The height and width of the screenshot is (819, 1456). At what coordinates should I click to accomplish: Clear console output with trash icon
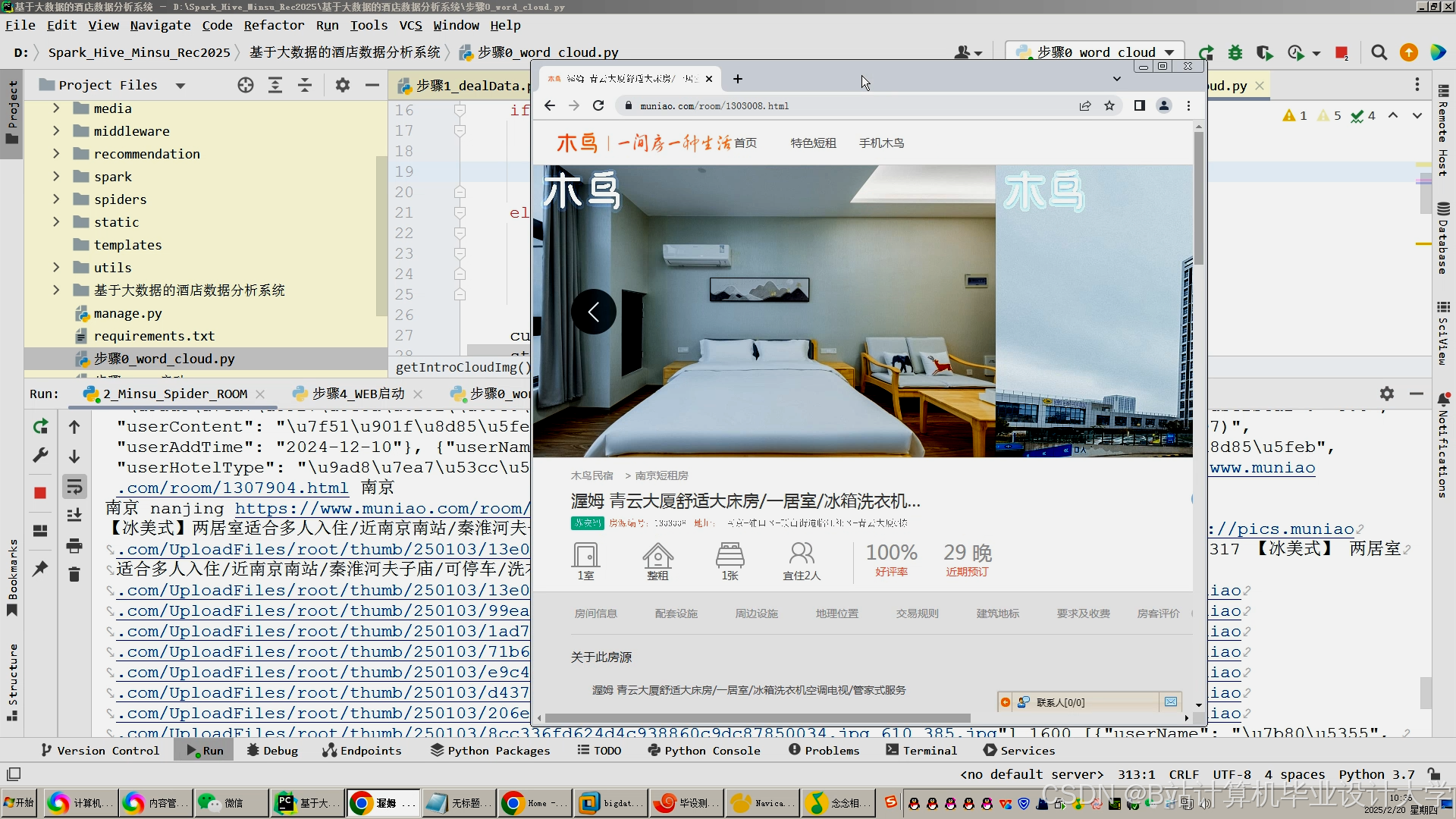point(74,574)
